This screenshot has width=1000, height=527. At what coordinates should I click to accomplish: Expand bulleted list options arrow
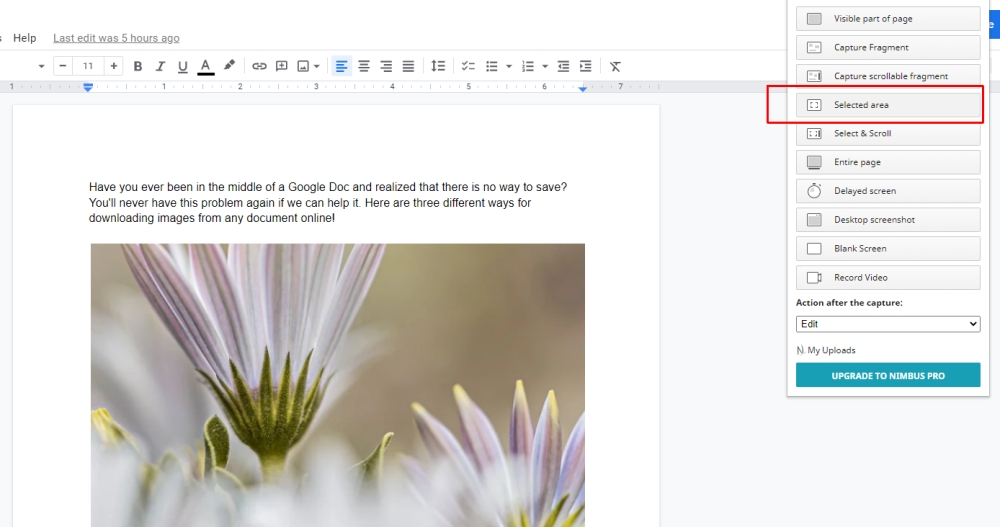[x=508, y=66]
